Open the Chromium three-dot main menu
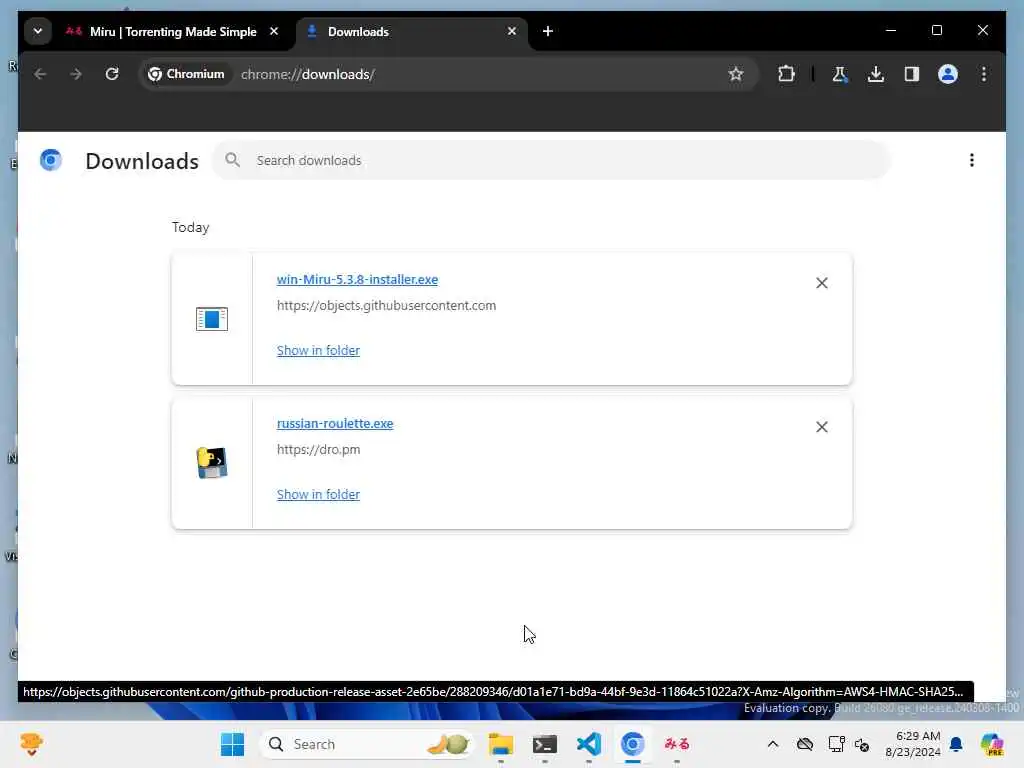 pos(984,74)
